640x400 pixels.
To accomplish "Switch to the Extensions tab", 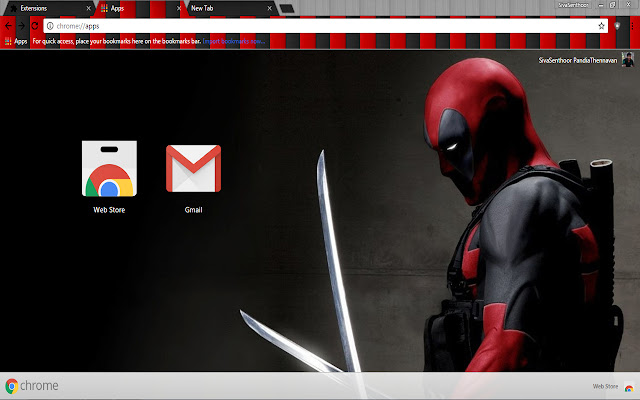I will coord(49,8).
